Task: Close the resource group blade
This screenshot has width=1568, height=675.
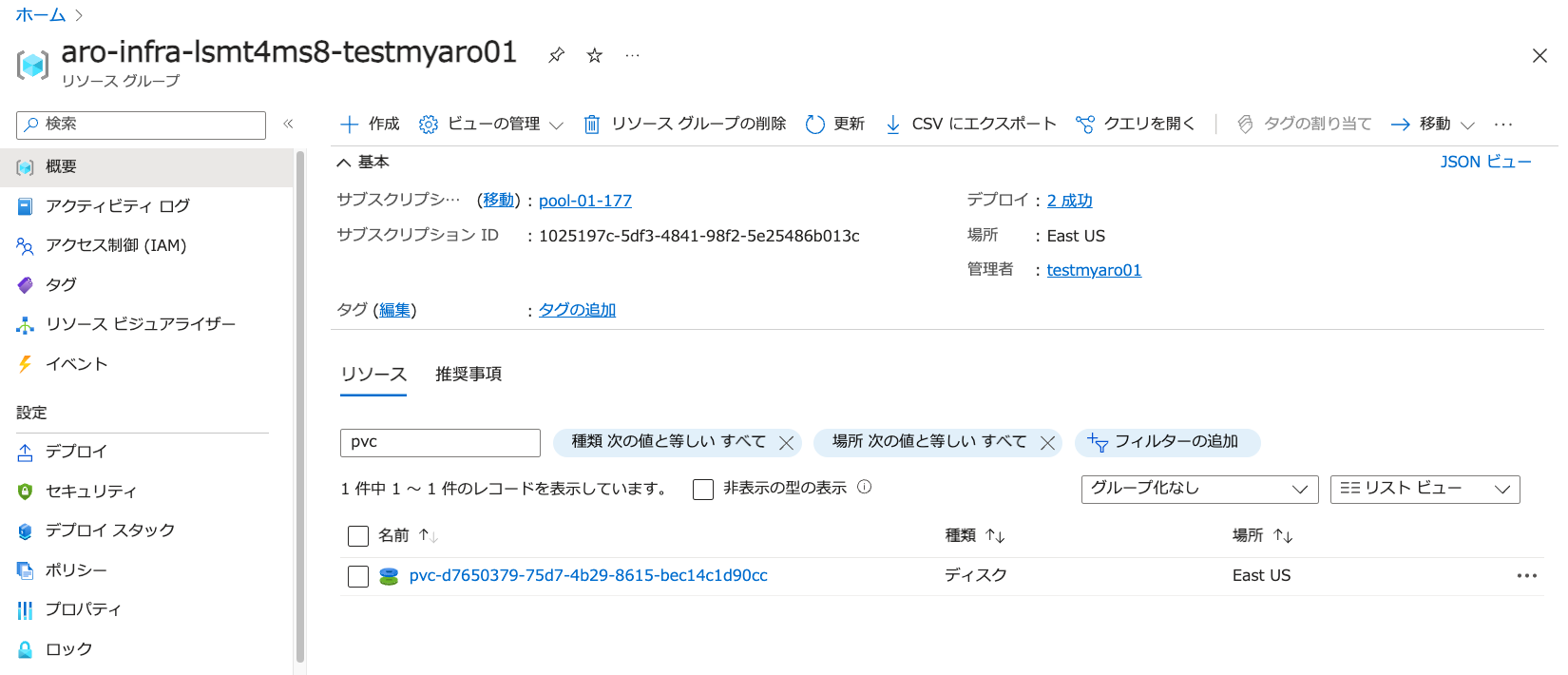Action: pyautogui.click(x=1539, y=56)
